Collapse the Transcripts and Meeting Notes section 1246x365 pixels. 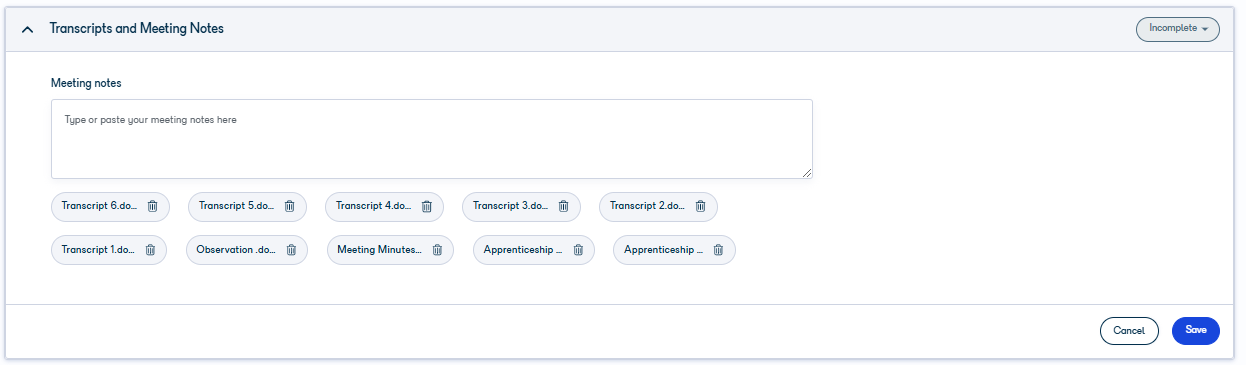click(x=28, y=29)
